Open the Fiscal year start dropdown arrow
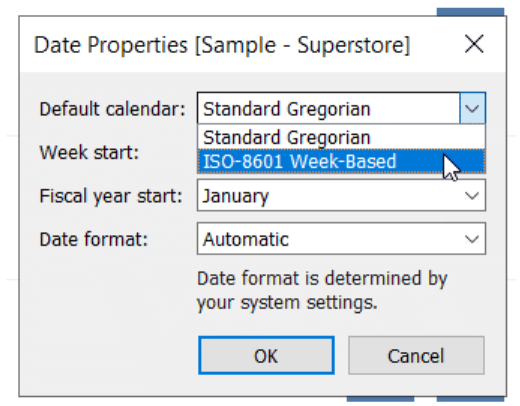The image size is (520, 406). coord(472,196)
